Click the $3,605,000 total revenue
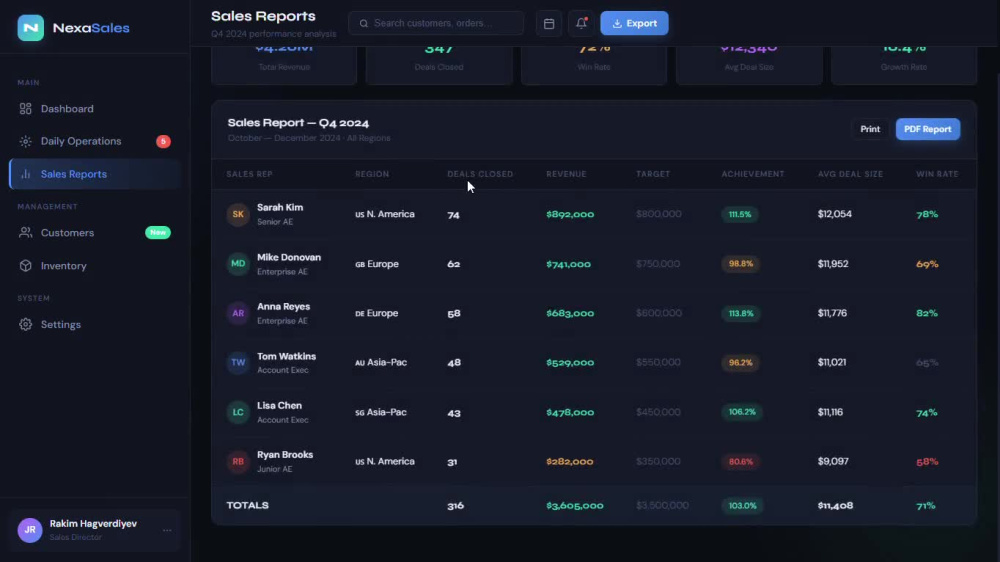Screen dimensions: 1000x562 [575, 505]
